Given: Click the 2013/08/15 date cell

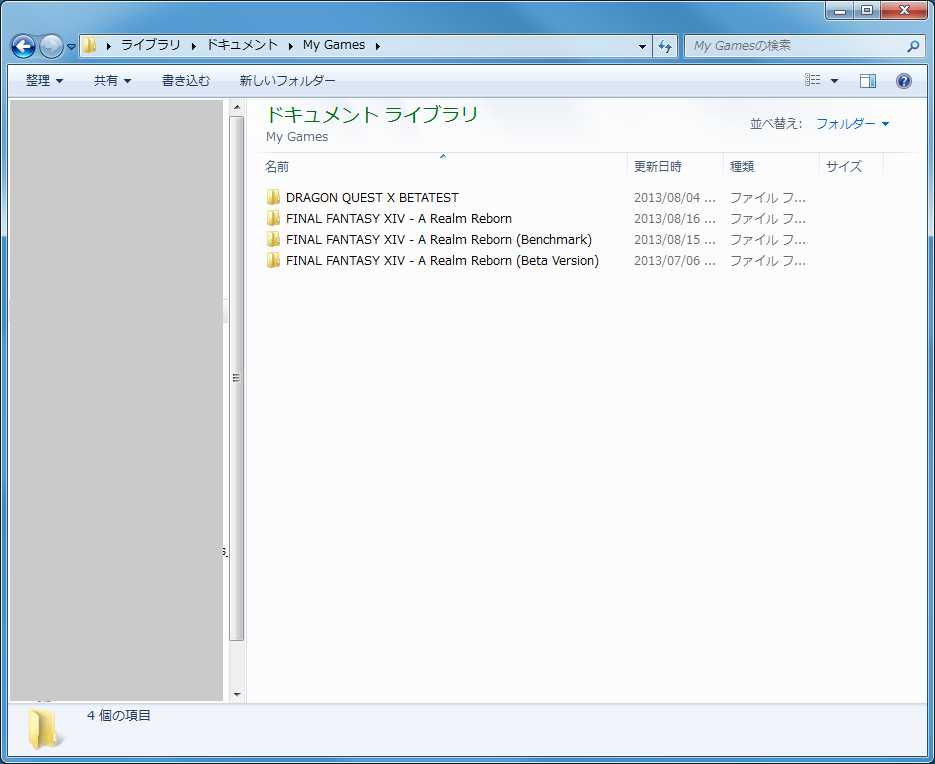Looking at the screenshot, I should (x=674, y=240).
